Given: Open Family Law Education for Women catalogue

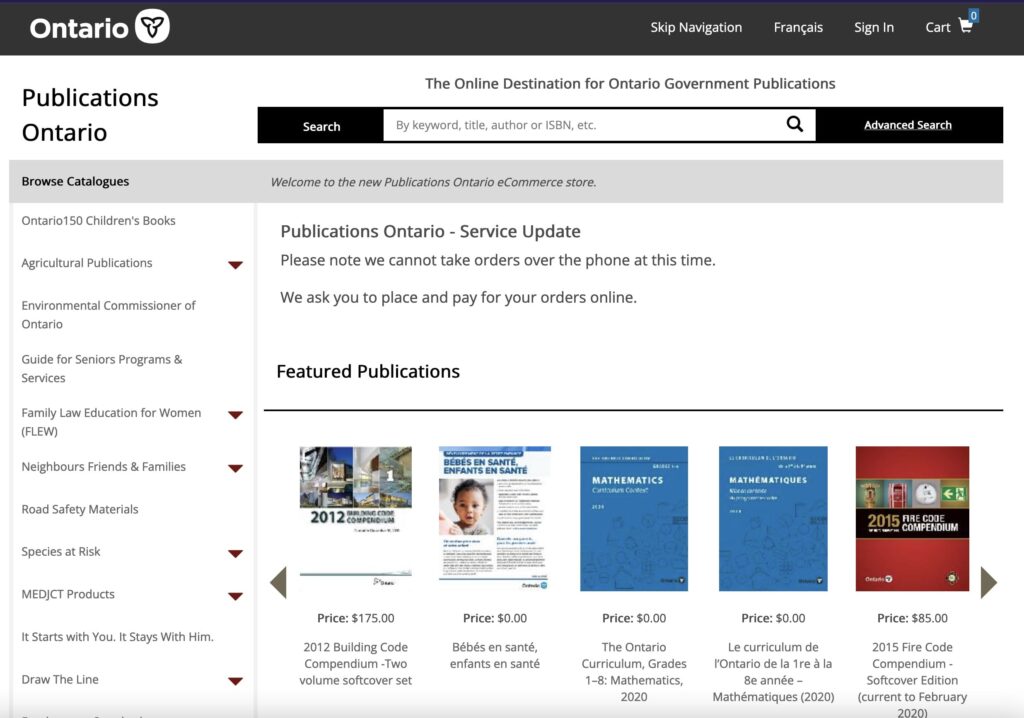Looking at the screenshot, I should pos(111,422).
